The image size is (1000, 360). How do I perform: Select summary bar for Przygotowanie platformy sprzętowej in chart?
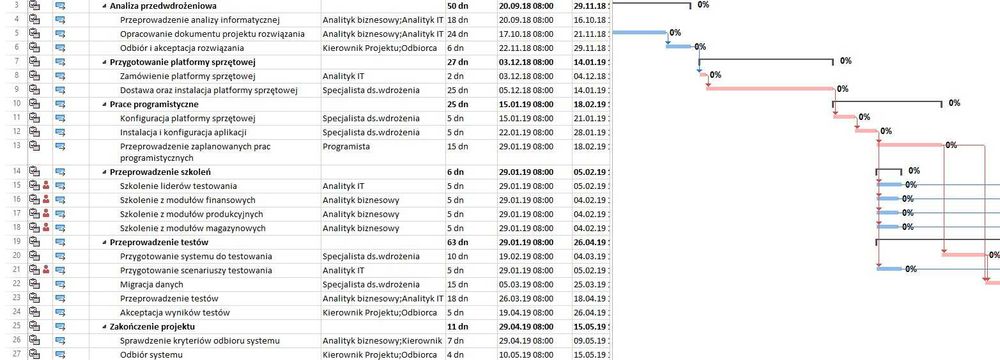click(x=766, y=61)
